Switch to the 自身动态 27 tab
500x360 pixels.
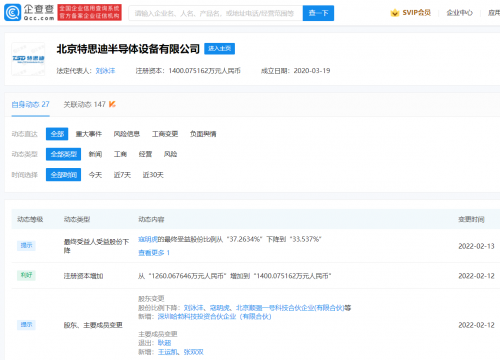click(x=30, y=104)
